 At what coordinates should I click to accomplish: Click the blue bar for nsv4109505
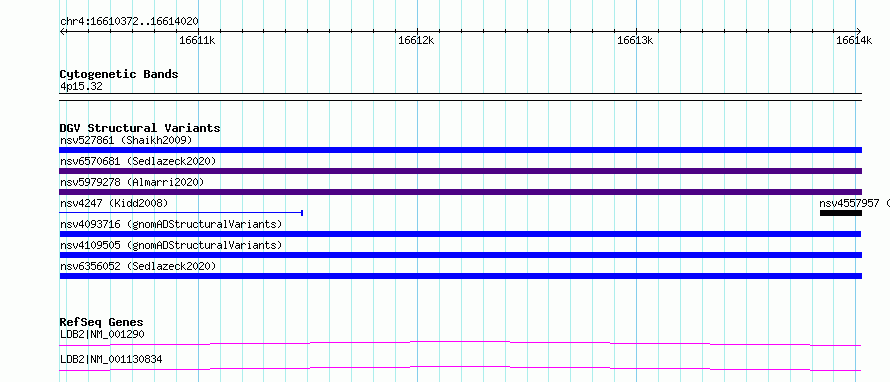coord(461,255)
